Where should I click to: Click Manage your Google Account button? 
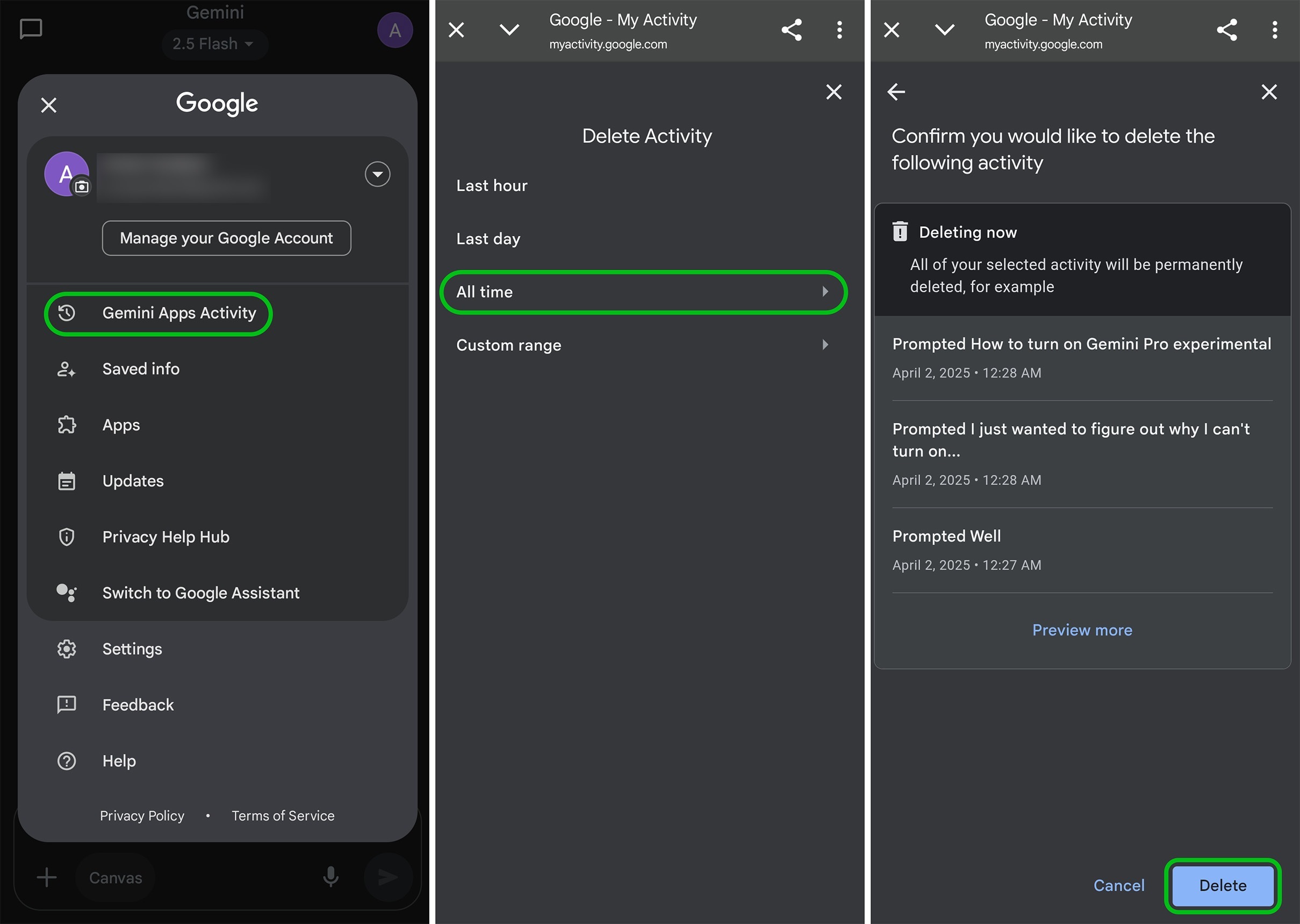click(227, 238)
